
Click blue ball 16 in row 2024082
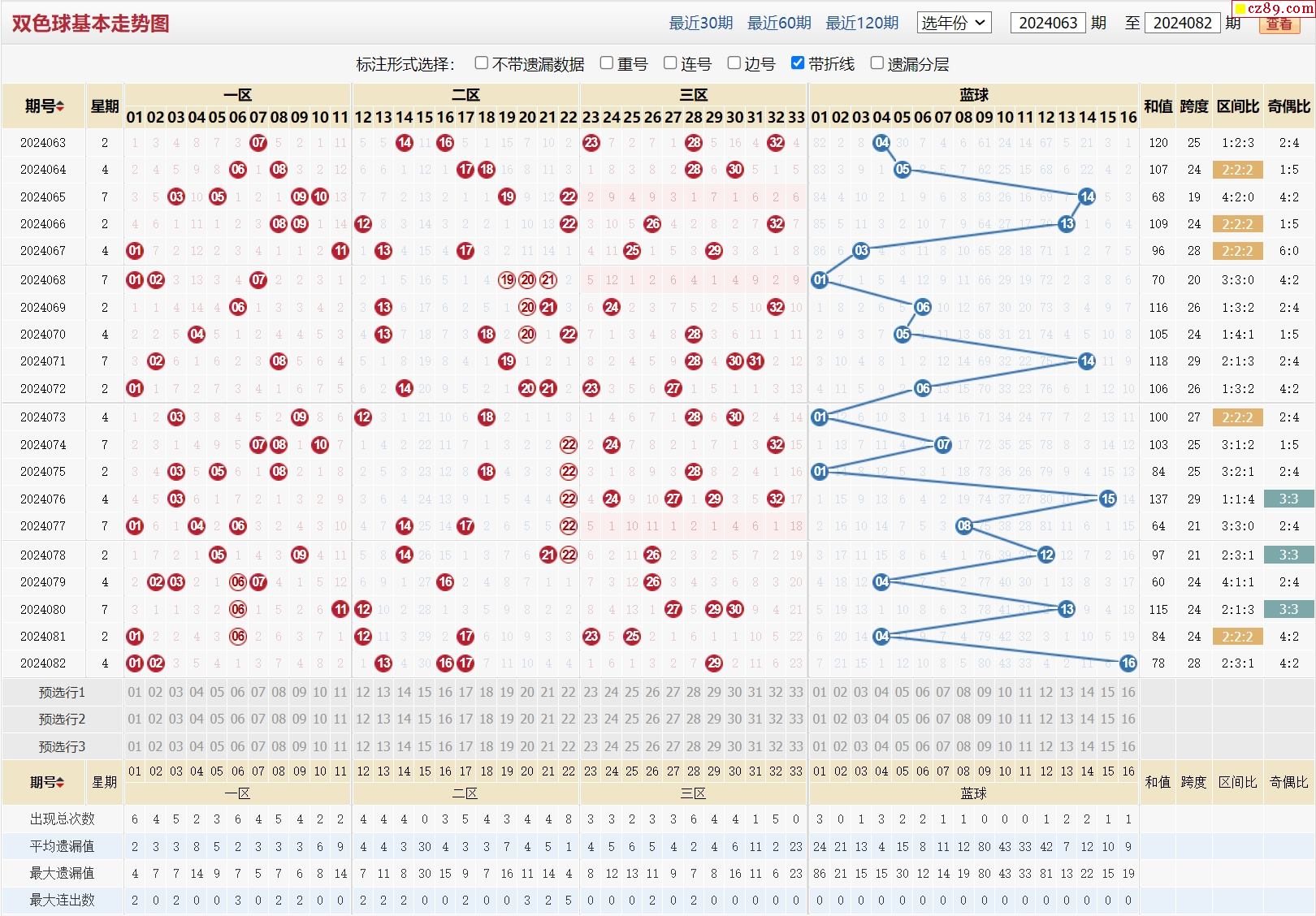coord(1128,663)
